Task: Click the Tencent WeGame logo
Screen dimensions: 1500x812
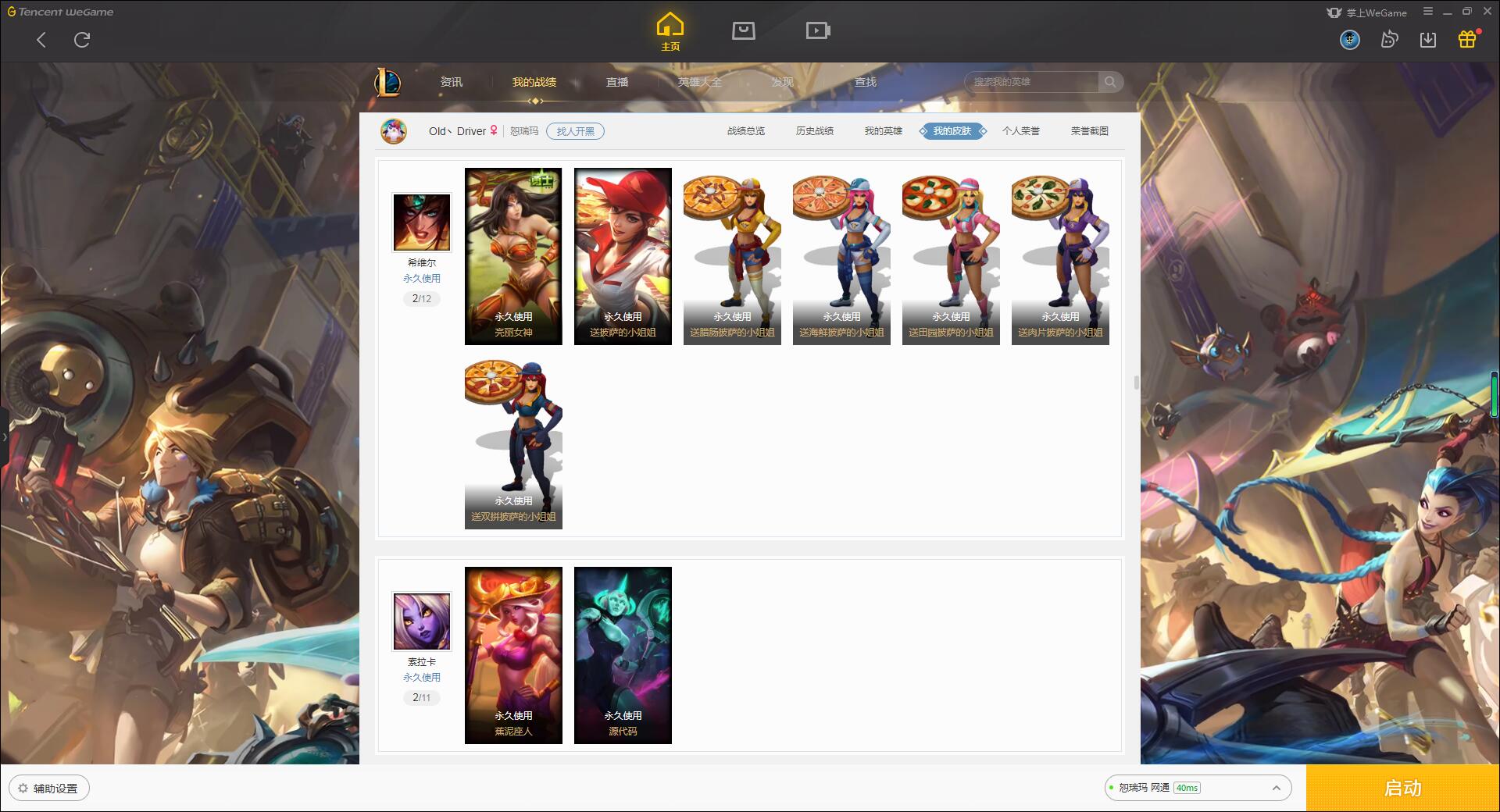Action: pos(60,12)
